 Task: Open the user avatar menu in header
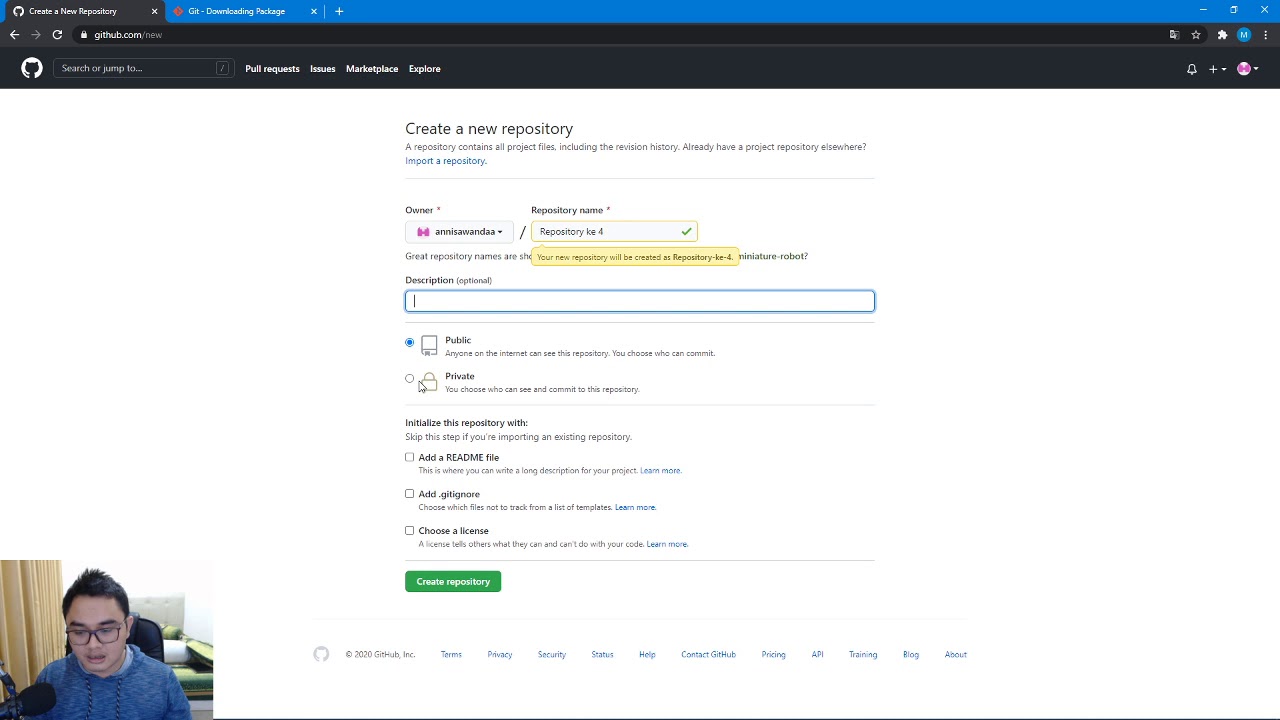coord(1247,69)
